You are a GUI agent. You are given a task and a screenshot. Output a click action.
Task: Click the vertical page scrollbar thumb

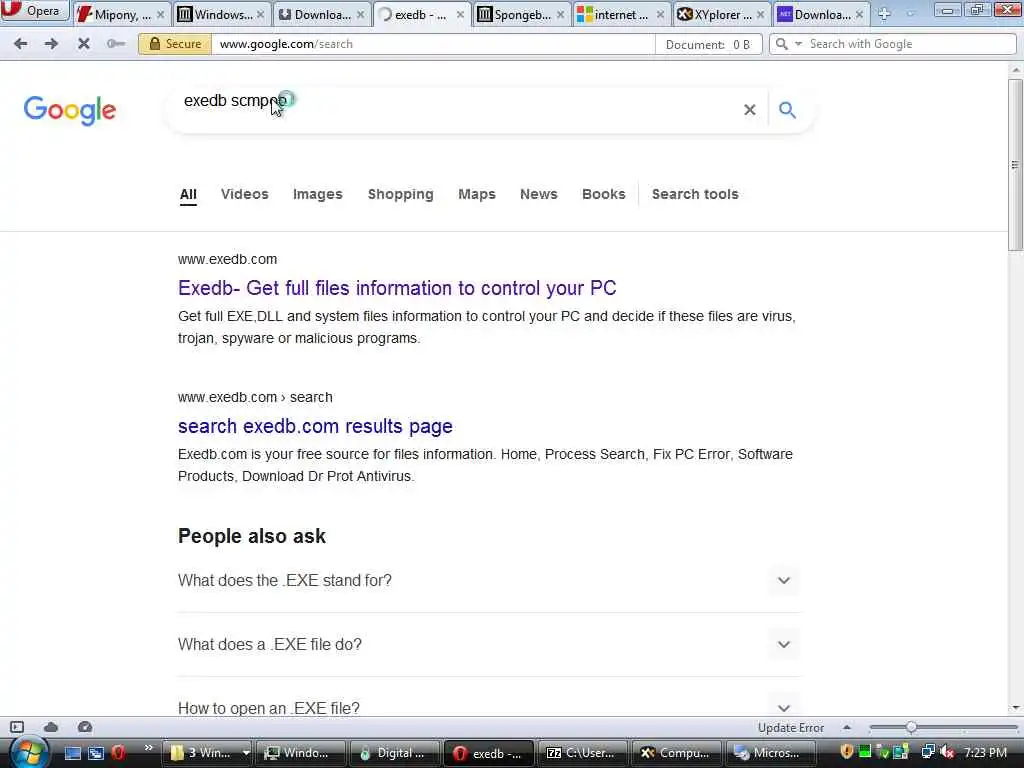click(1016, 164)
